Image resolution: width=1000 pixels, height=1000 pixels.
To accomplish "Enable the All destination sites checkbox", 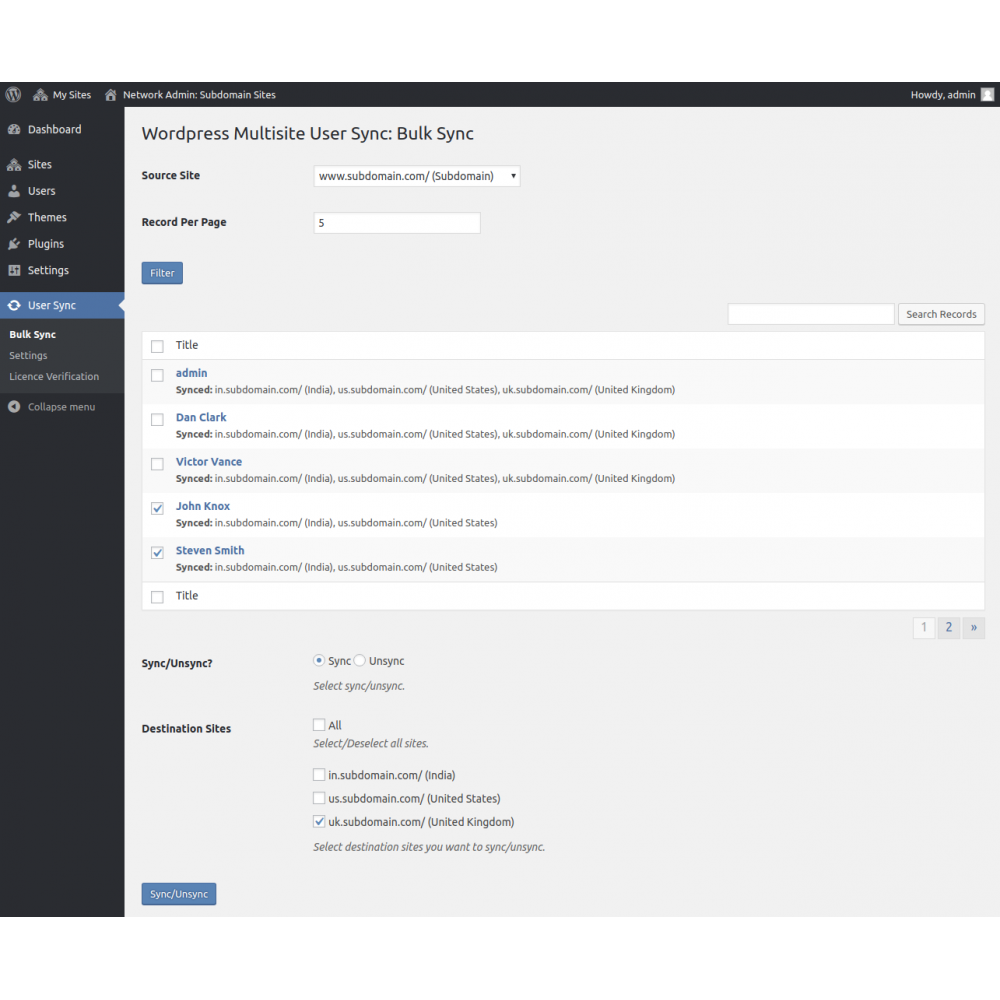I will 317,724.
